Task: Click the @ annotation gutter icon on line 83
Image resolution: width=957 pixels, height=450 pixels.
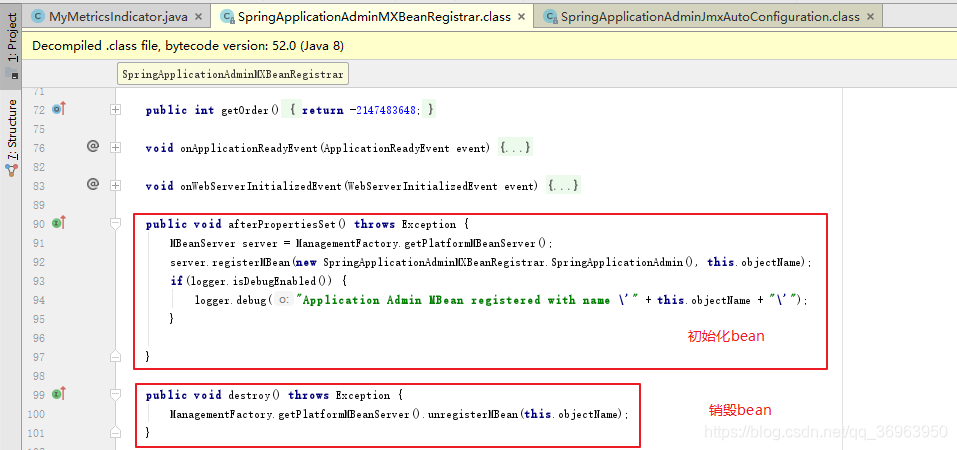Action: coord(93,183)
